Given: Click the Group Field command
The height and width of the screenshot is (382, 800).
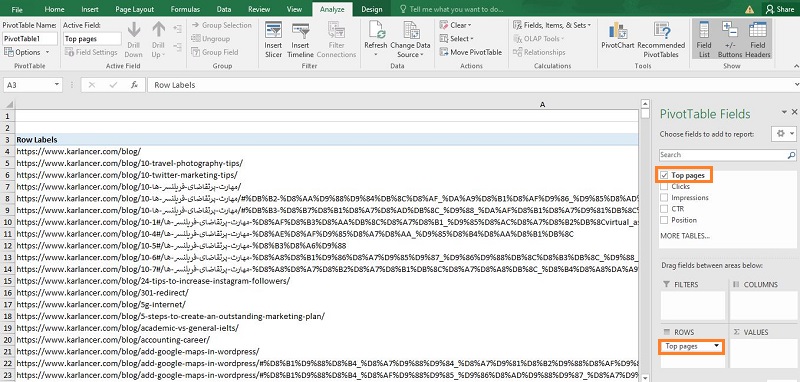Looking at the screenshot, I should pyautogui.click(x=215, y=52).
